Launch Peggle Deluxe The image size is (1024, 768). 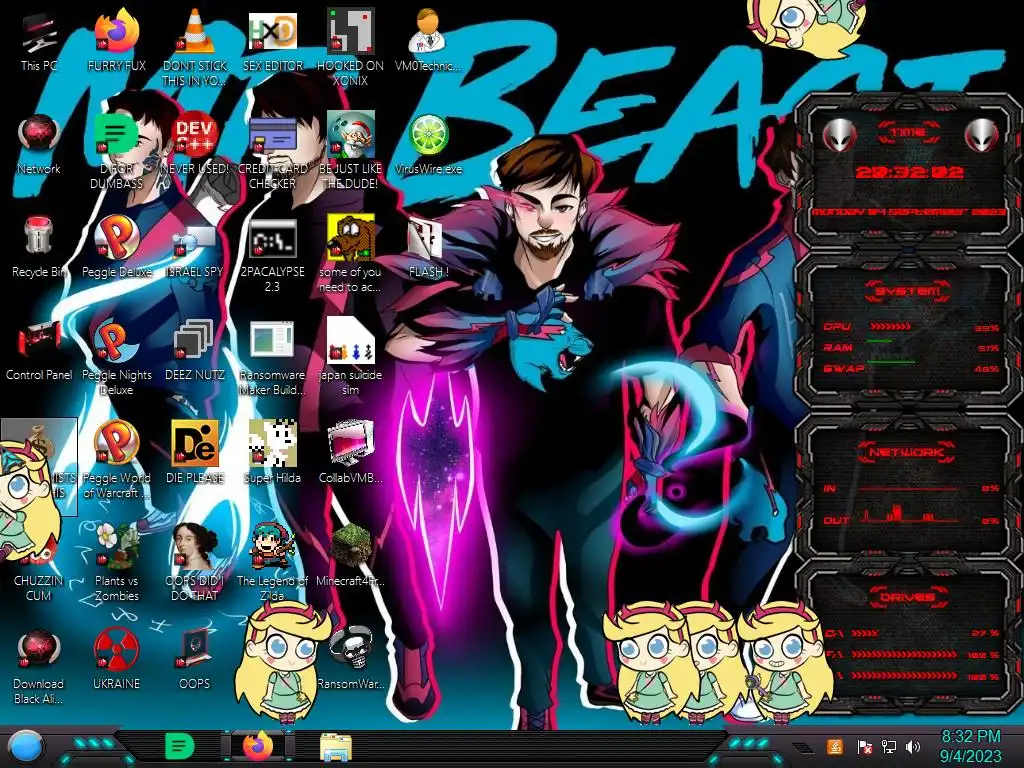click(x=116, y=248)
